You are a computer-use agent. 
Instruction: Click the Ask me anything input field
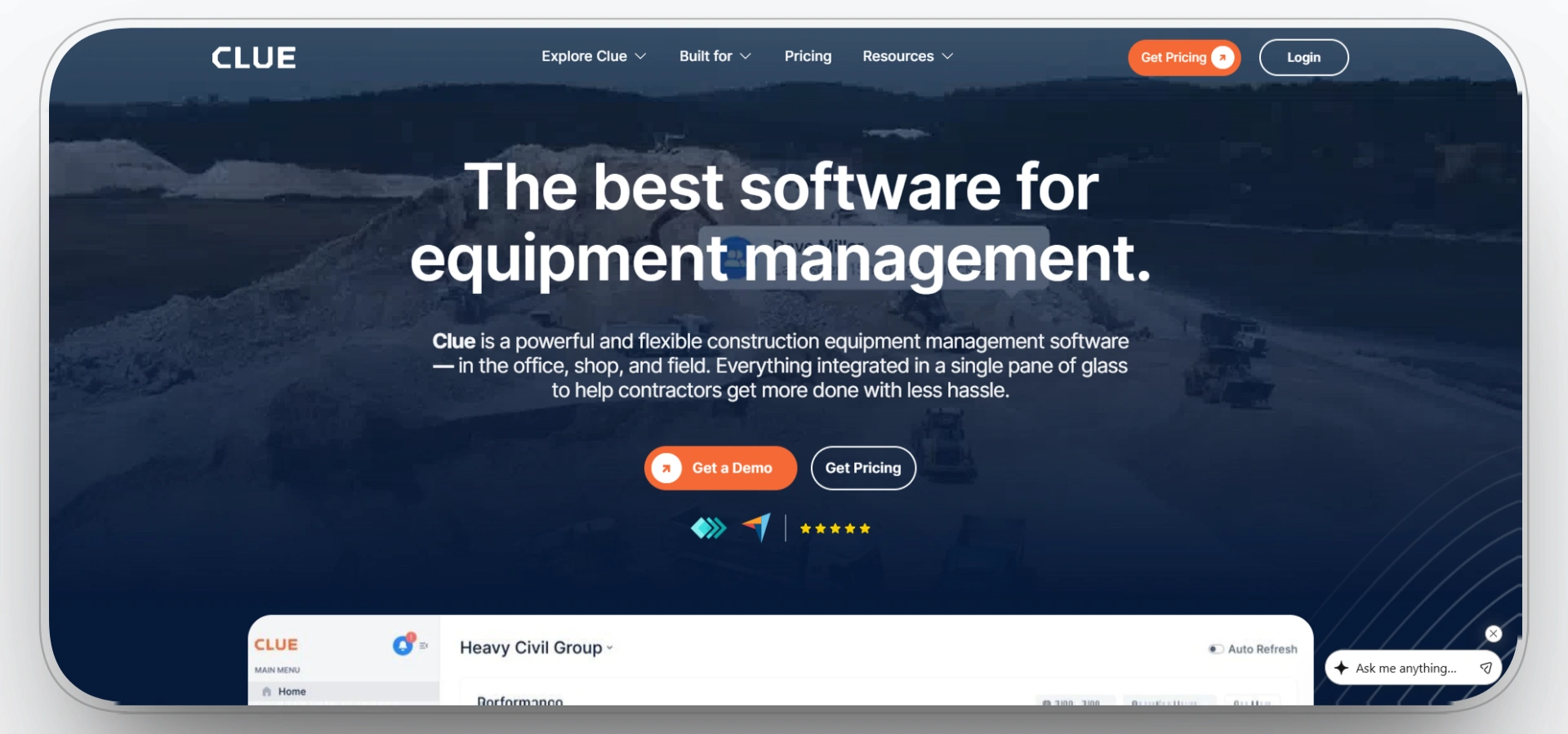coord(1413,668)
